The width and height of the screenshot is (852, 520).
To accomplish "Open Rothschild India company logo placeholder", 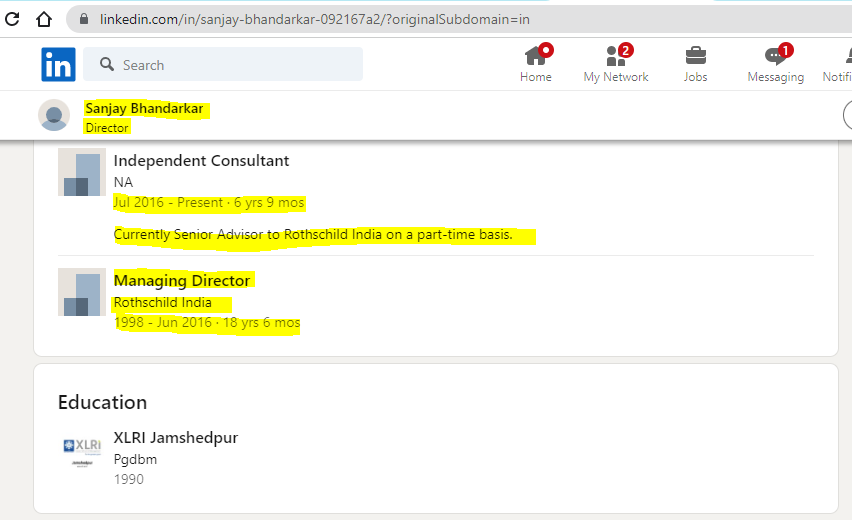I will [x=82, y=292].
